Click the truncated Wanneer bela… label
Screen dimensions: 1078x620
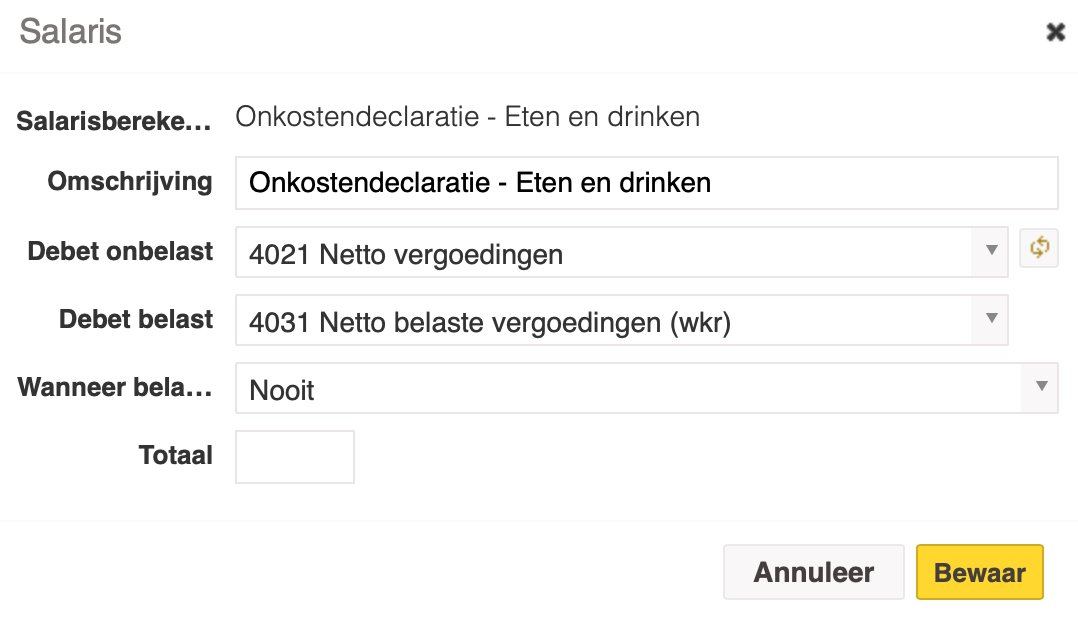pos(115,388)
